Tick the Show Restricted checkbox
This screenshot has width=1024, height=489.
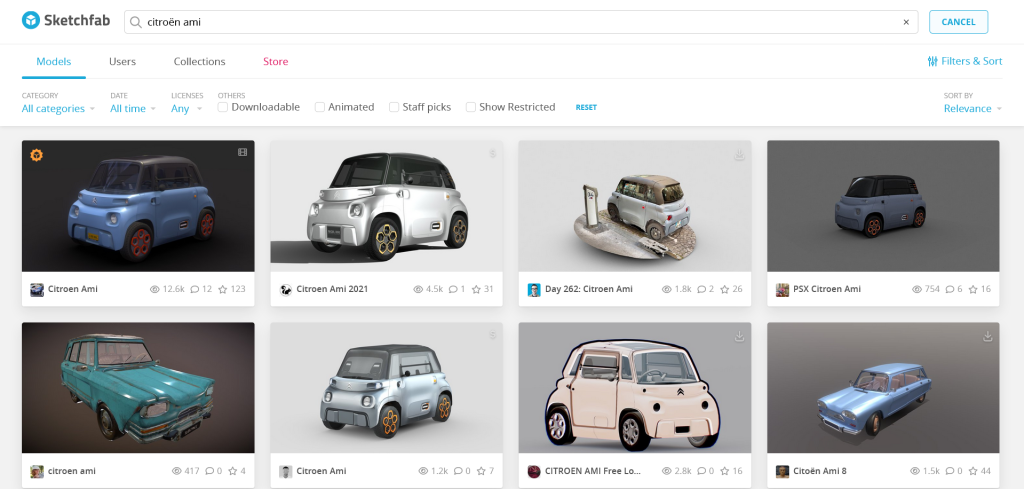(x=470, y=107)
